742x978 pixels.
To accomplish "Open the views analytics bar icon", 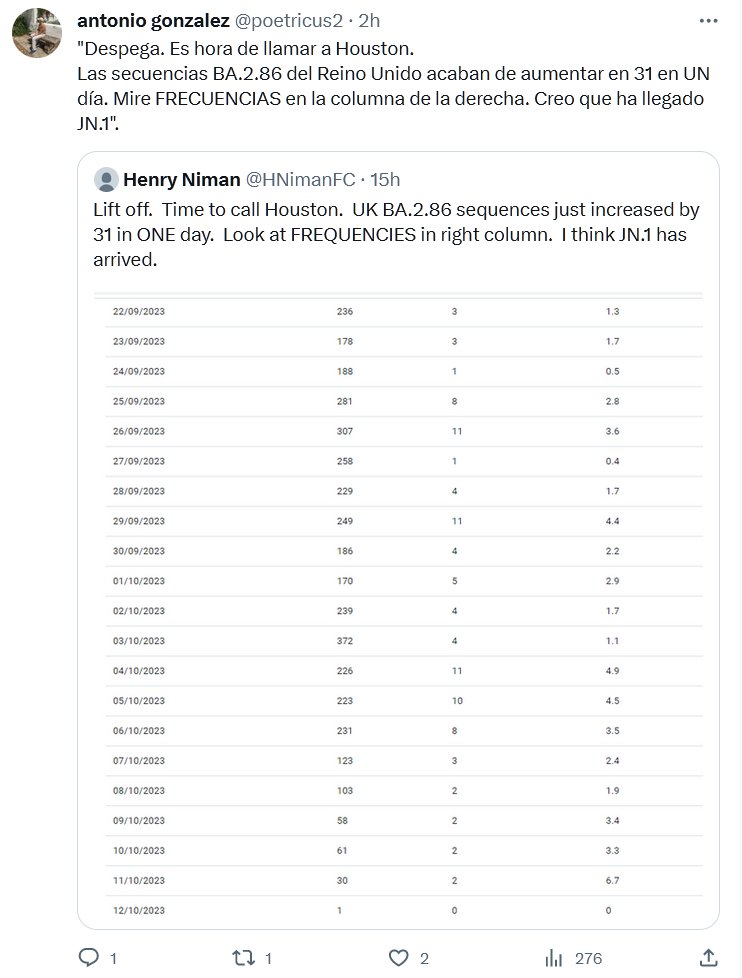I will pyautogui.click(x=553, y=957).
